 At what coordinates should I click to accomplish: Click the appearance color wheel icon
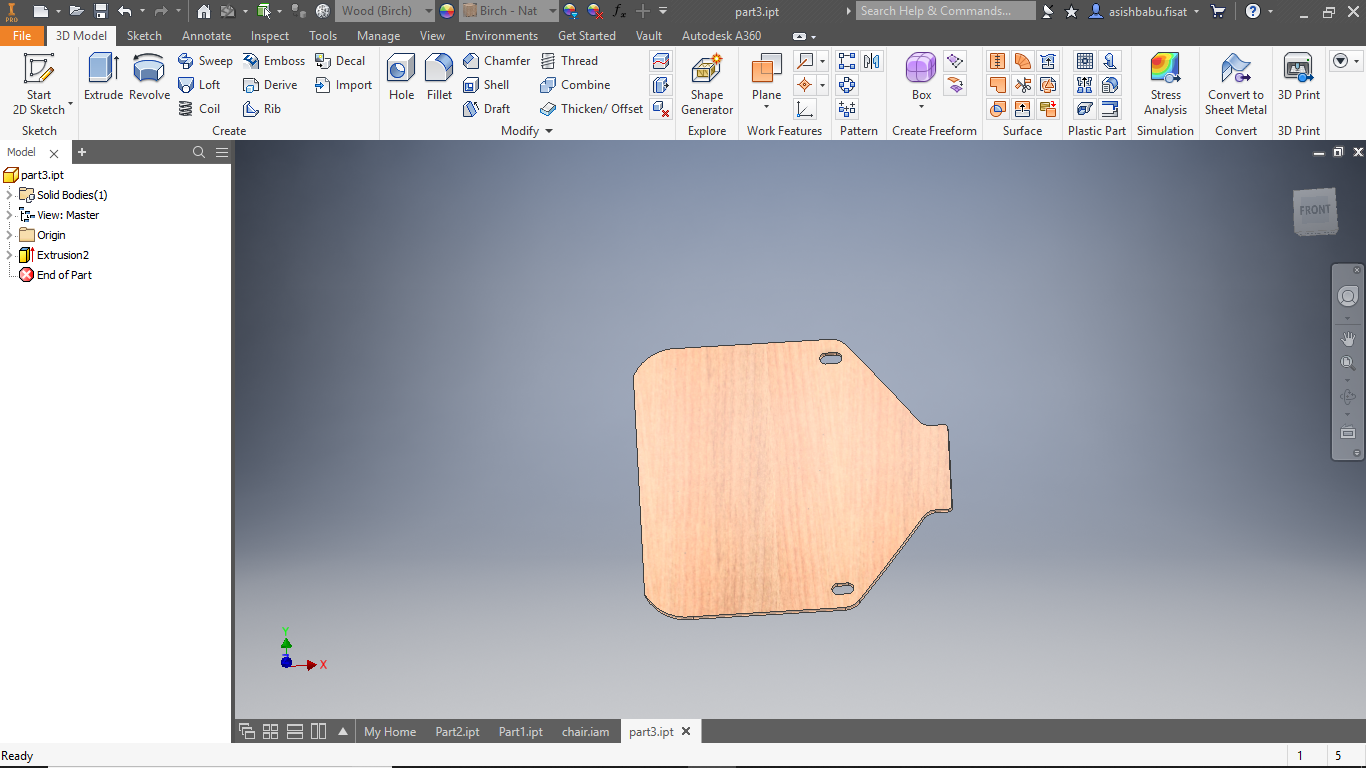pyautogui.click(x=446, y=11)
